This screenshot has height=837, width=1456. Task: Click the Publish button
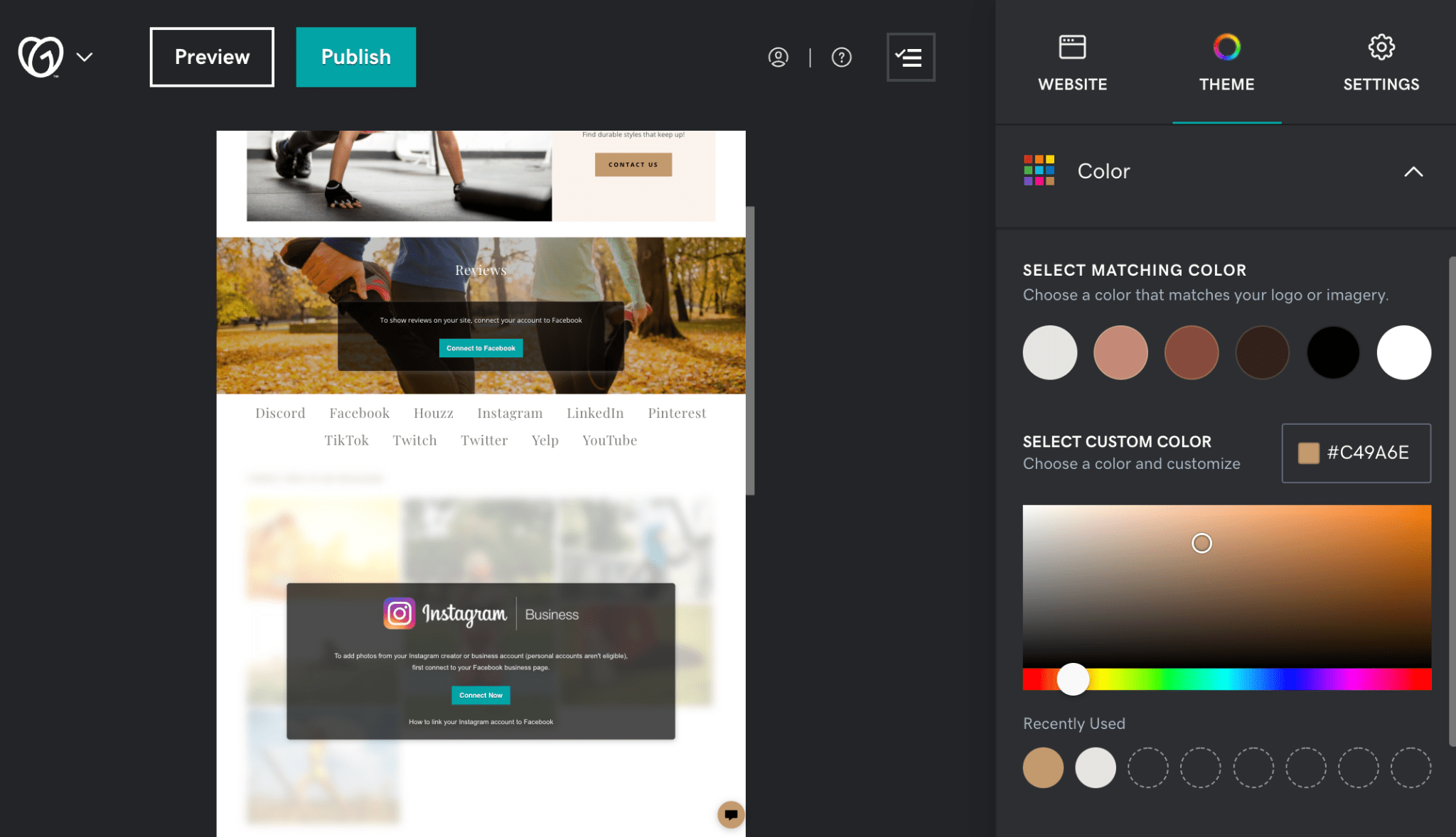[355, 57]
